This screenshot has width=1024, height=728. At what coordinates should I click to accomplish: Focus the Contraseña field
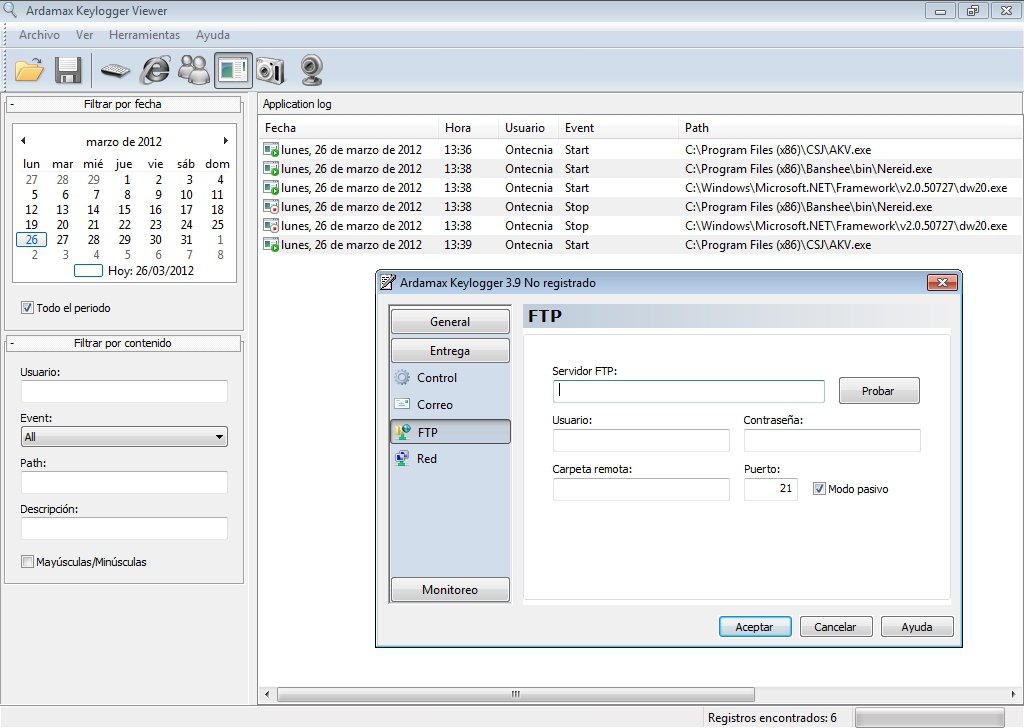832,440
